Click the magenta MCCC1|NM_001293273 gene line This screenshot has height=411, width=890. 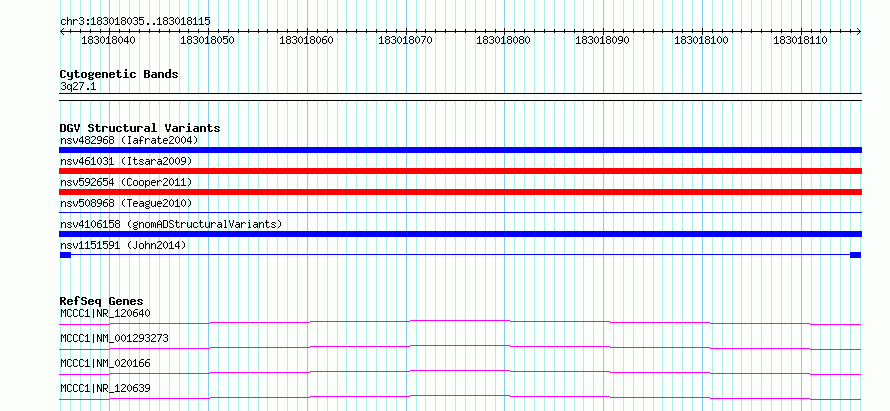click(460, 347)
